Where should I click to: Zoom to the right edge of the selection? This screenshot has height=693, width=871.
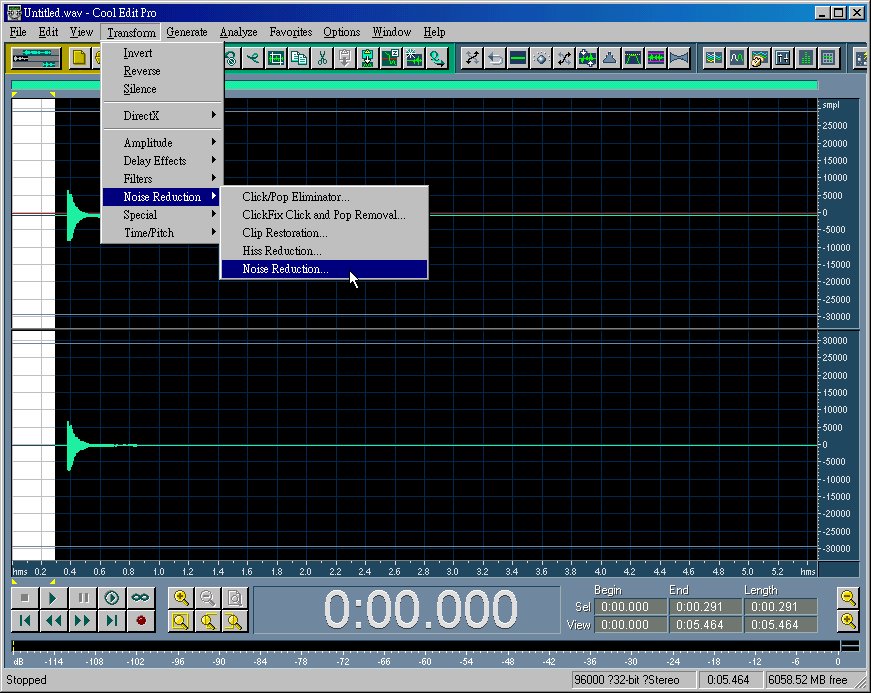pyautogui.click(x=234, y=621)
